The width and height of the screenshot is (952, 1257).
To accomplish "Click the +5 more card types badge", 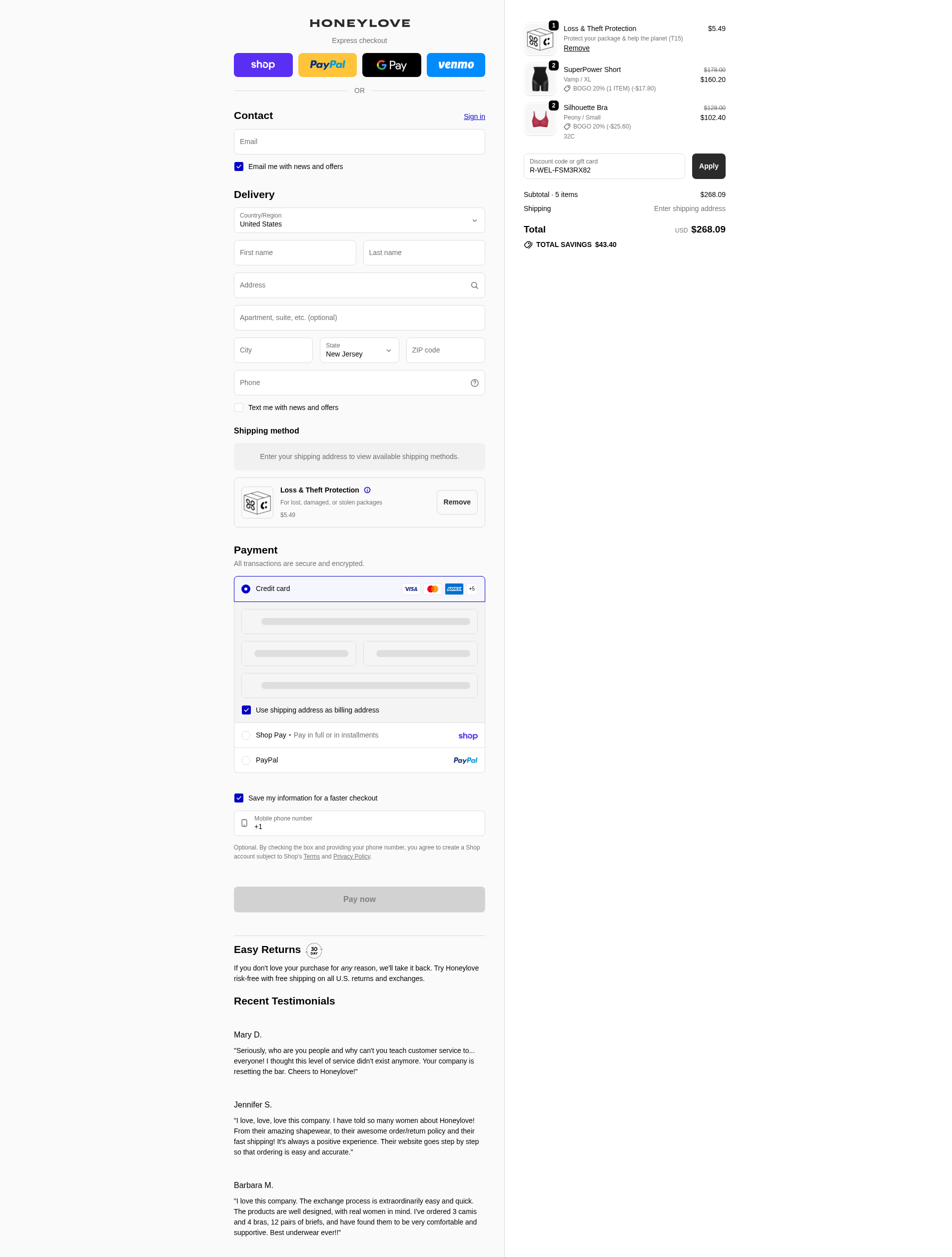I will pos(471,588).
